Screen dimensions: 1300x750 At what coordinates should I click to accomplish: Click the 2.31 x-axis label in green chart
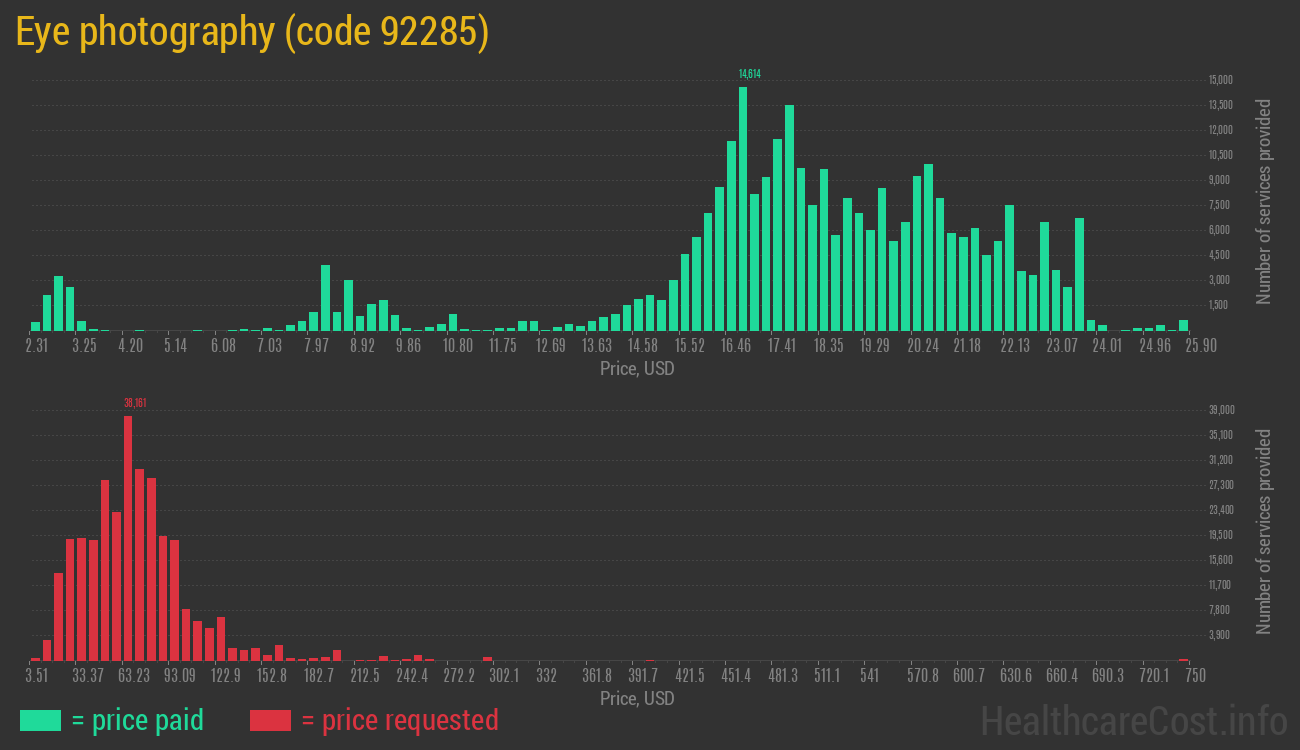(36, 346)
